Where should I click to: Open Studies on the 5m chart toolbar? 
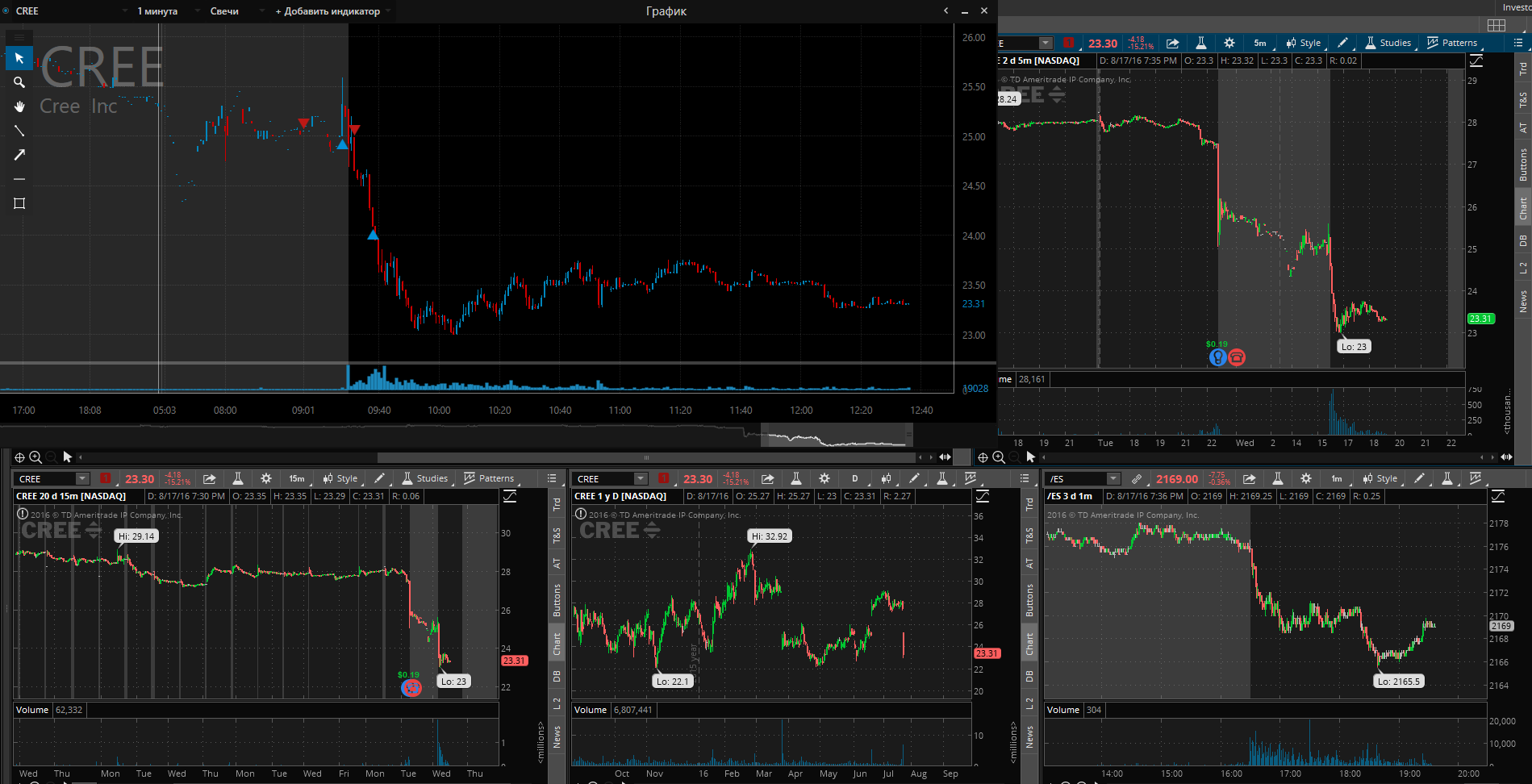click(x=1388, y=43)
